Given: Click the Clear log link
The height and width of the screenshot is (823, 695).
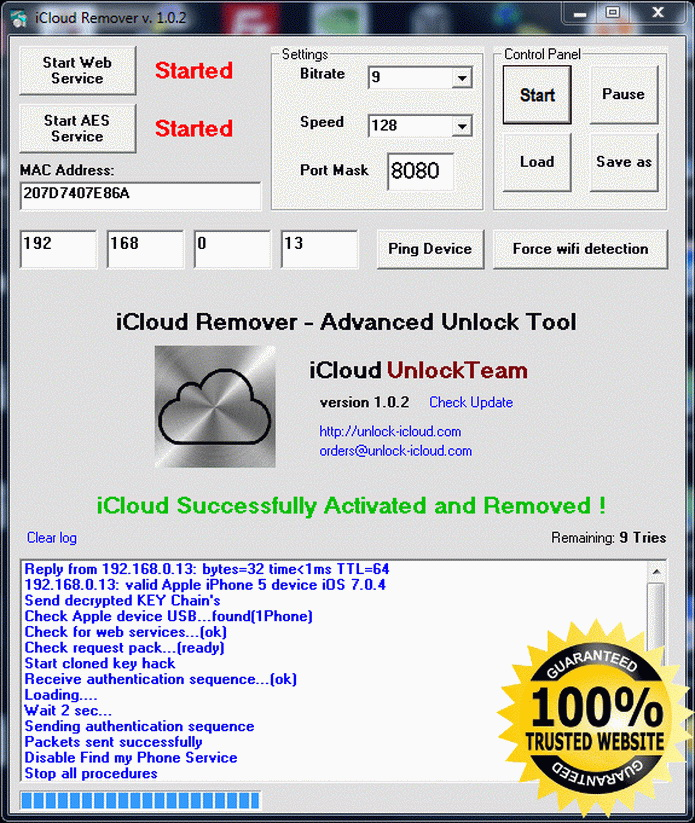Looking at the screenshot, I should click(x=51, y=538).
